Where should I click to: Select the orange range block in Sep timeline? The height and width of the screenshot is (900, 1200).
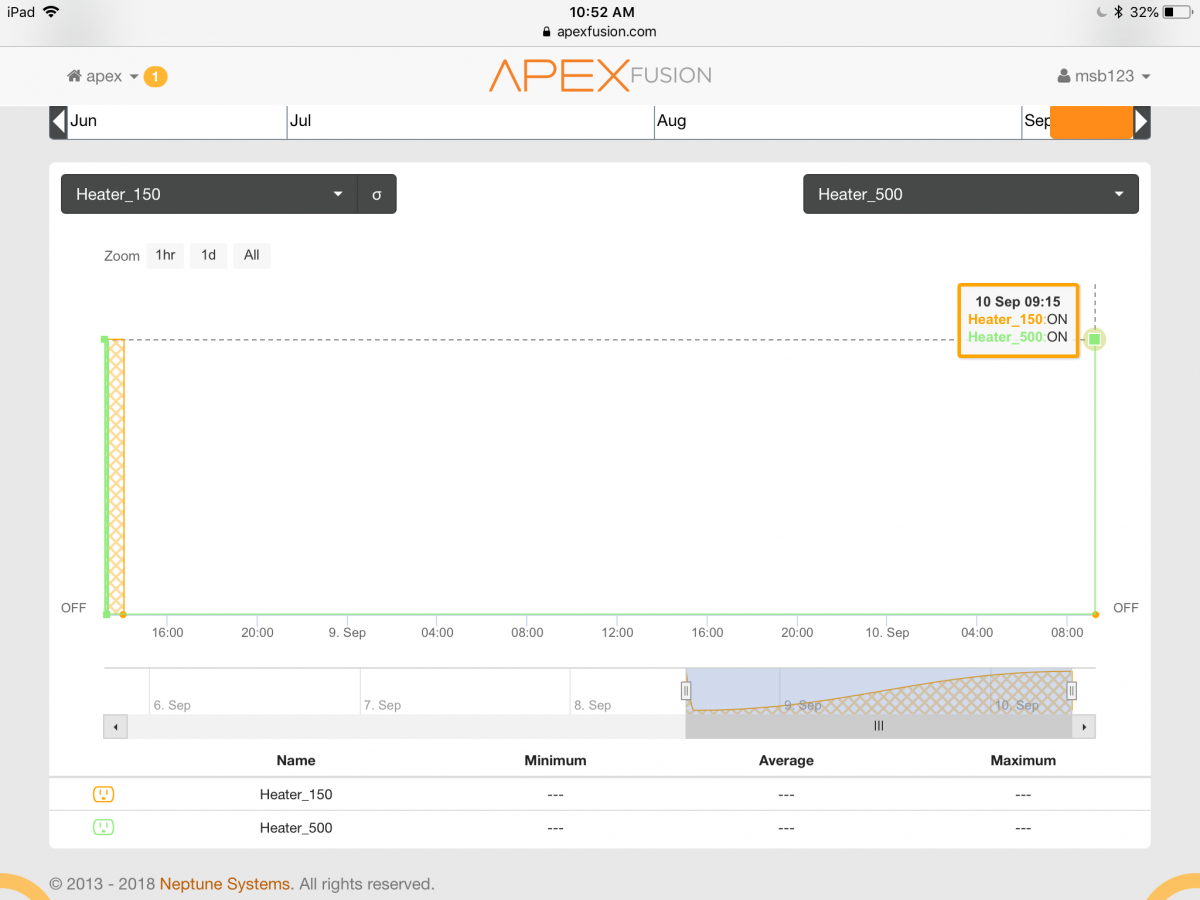click(x=1091, y=122)
